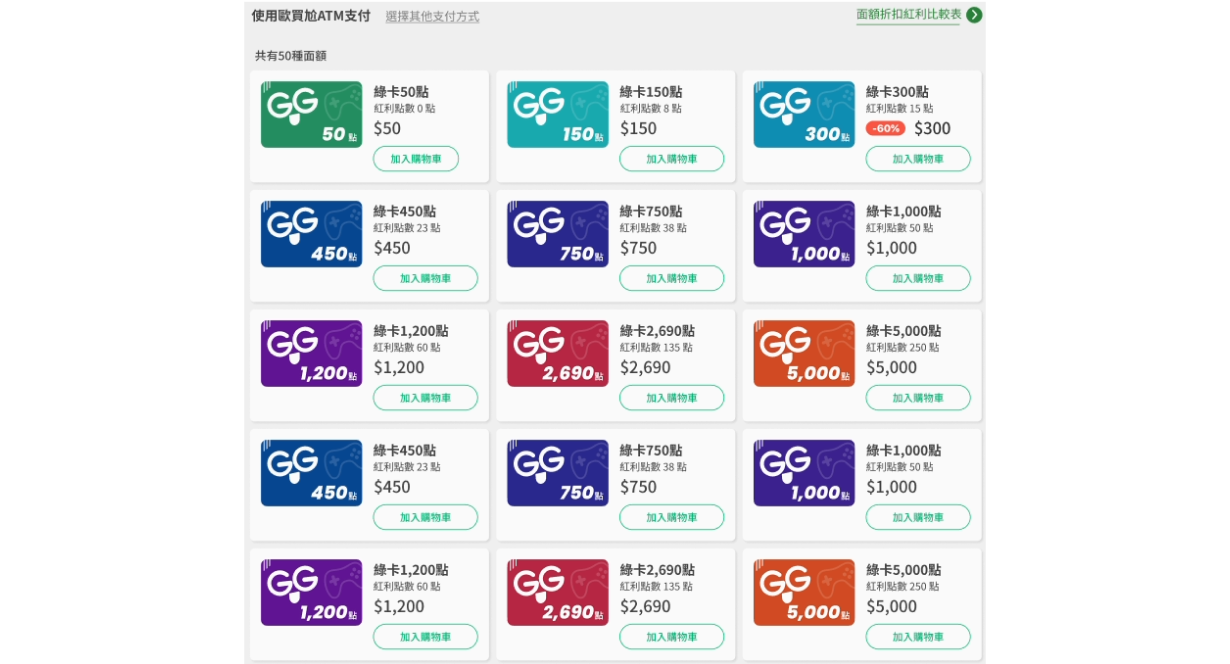Image resolution: width=1230 pixels, height=664 pixels.
Task: Add the first 綠卡5,000點 listing to cart
Action: (x=918, y=398)
